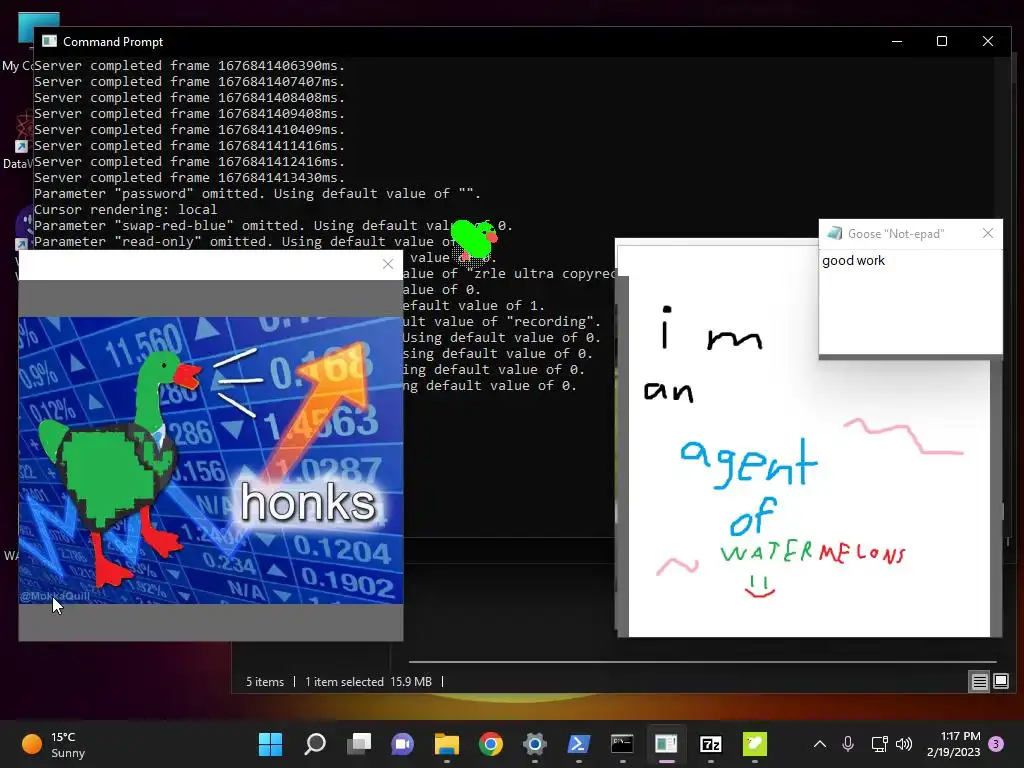Image resolution: width=1024 pixels, height=768 pixels.
Task: Click the microphone tray icon
Action: (x=848, y=744)
